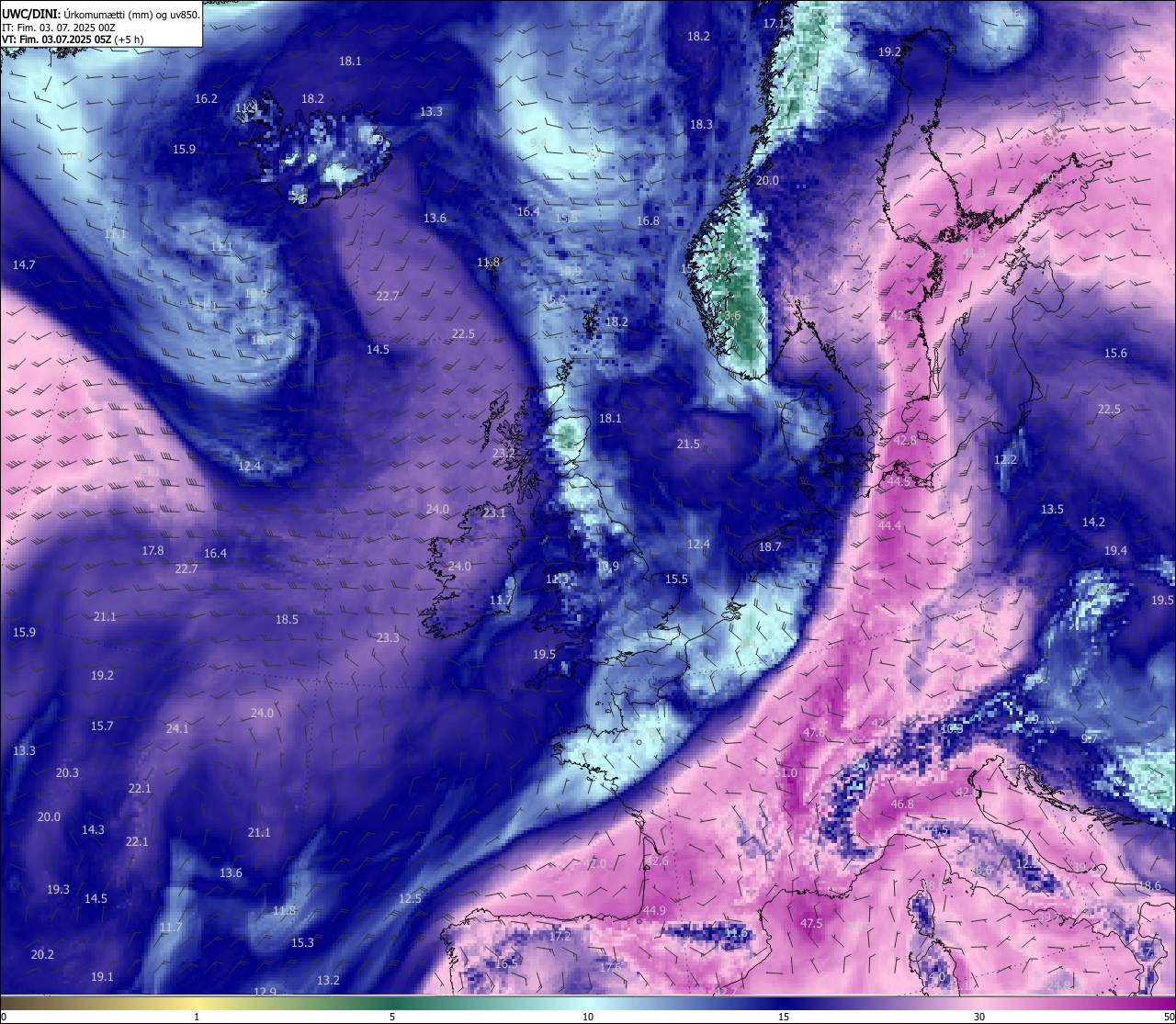Click the 44.9 value label
This screenshot has width=1176, height=1024.
[x=654, y=910]
